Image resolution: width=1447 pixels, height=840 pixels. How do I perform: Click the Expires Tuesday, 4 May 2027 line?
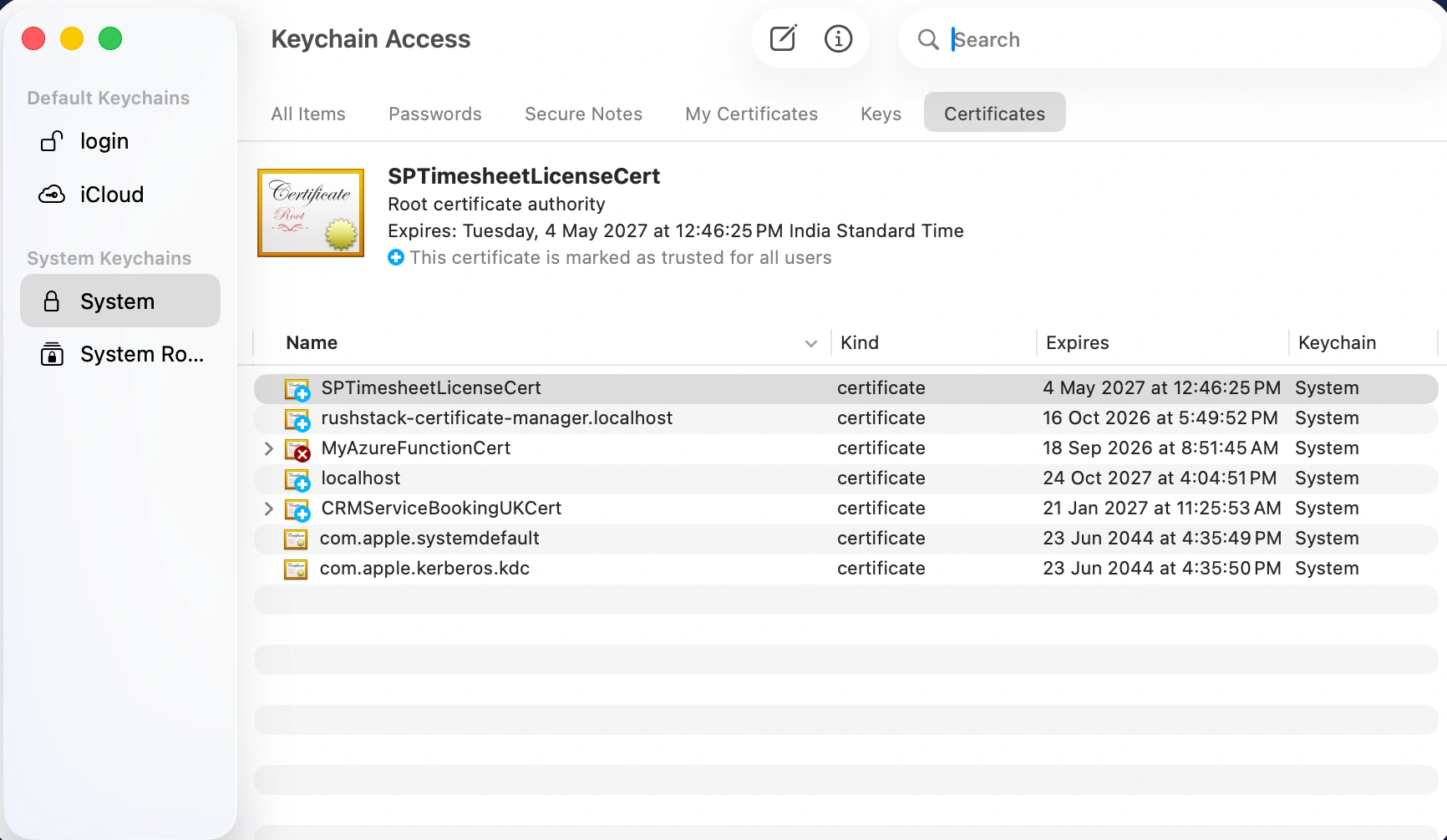(x=676, y=230)
